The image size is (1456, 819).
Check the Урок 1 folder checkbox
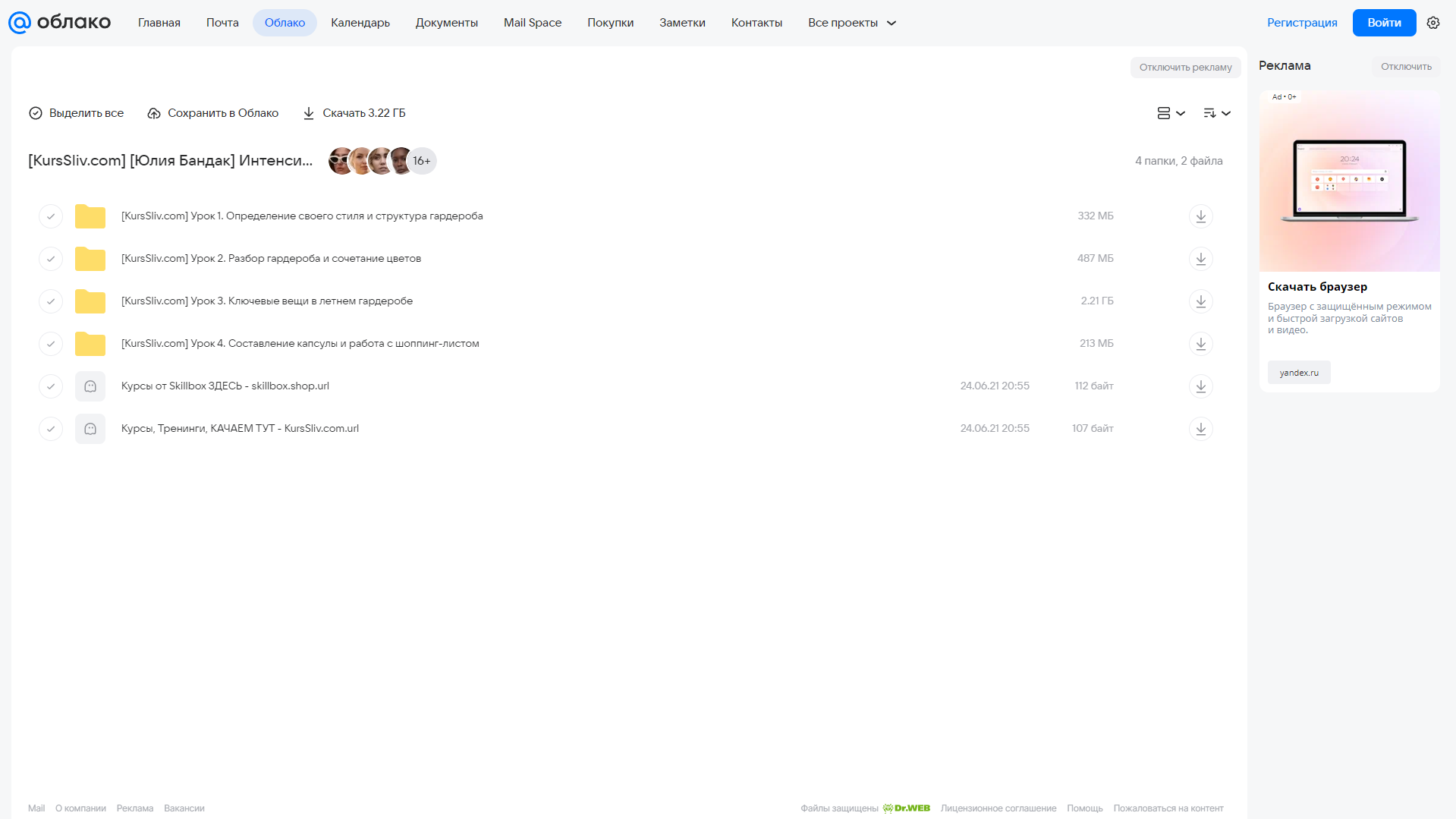(51, 216)
